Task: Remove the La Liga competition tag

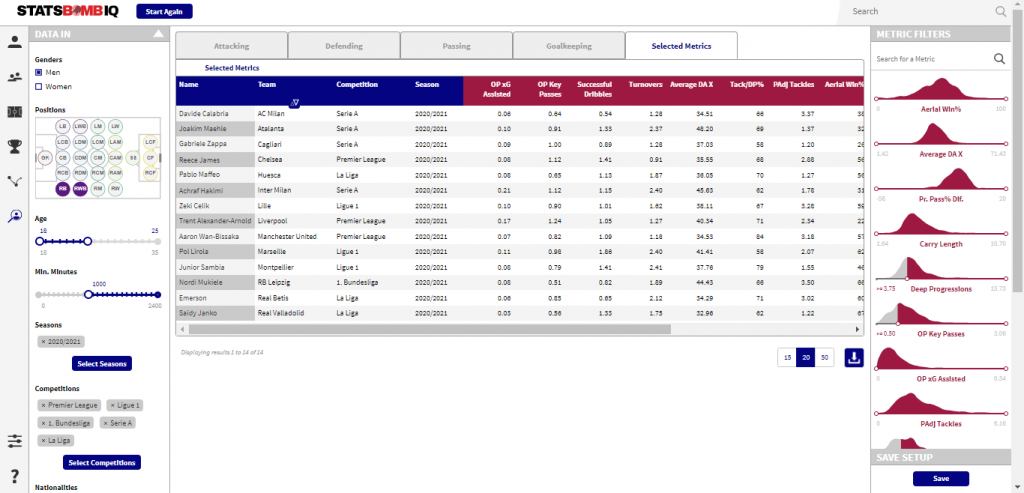Action: (x=44, y=441)
